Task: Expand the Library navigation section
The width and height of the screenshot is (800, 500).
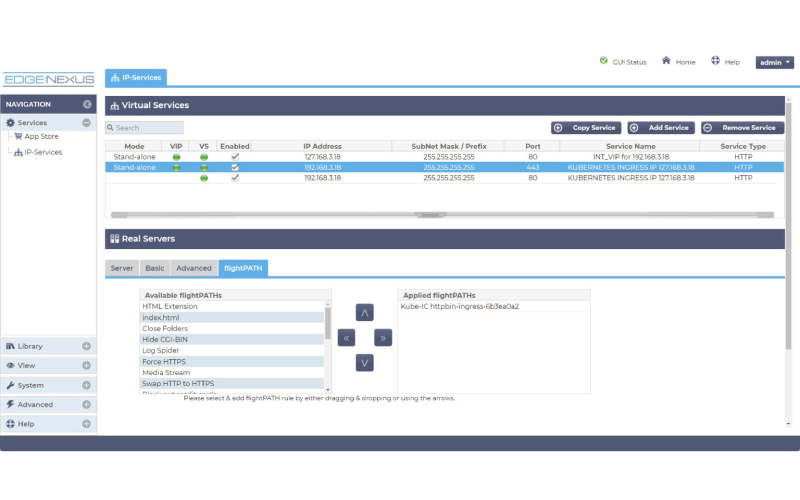Action: 86,346
